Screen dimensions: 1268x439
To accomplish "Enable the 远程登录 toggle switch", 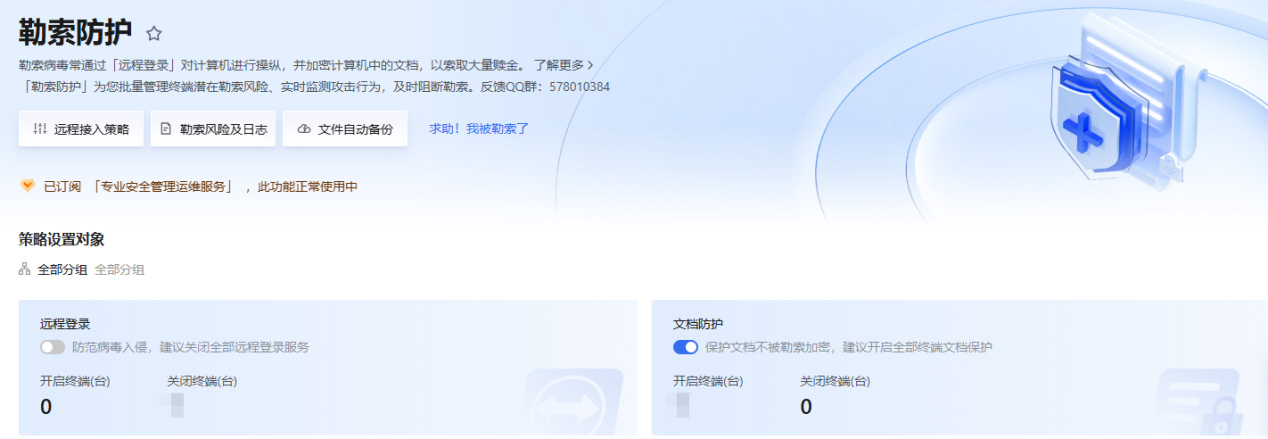I will [x=52, y=347].
